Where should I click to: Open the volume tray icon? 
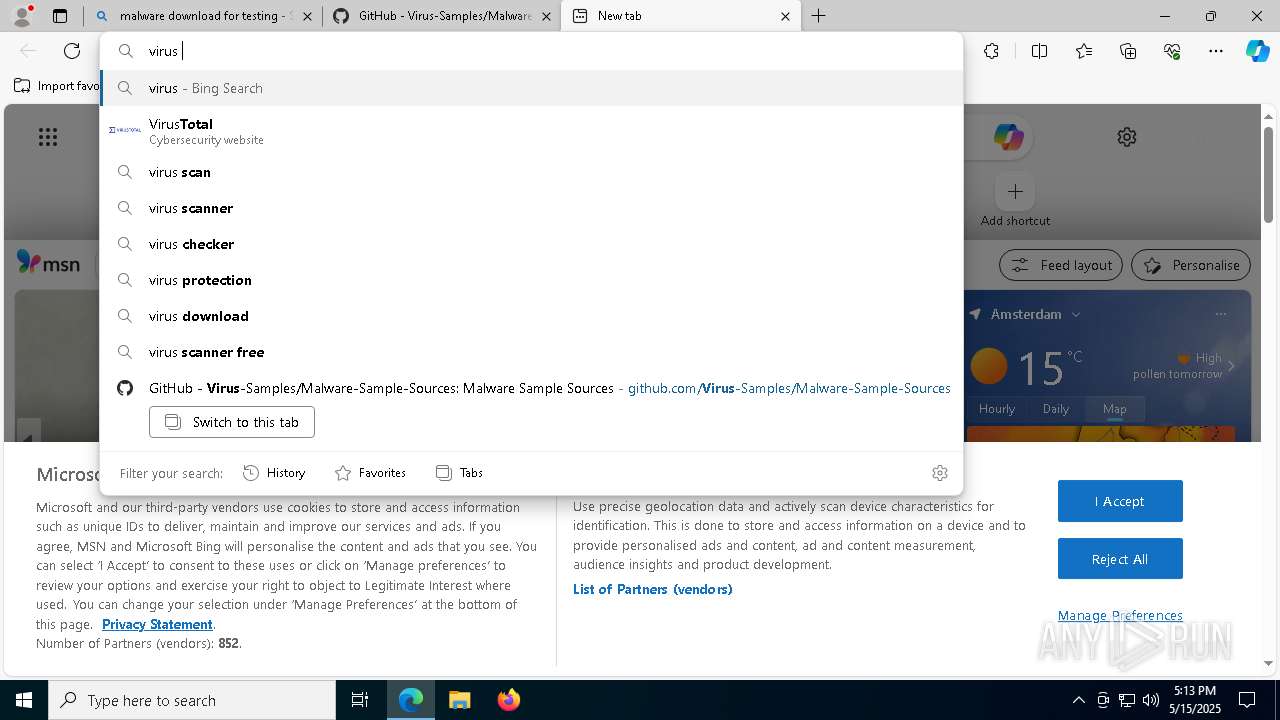click(1151, 700)
